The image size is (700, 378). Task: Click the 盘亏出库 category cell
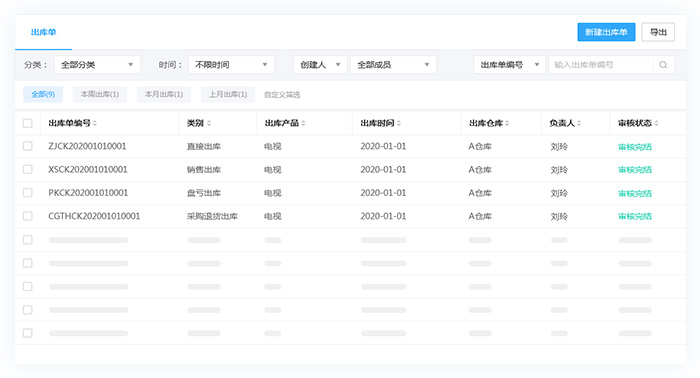pyautogui.click(x=204, y=193)
